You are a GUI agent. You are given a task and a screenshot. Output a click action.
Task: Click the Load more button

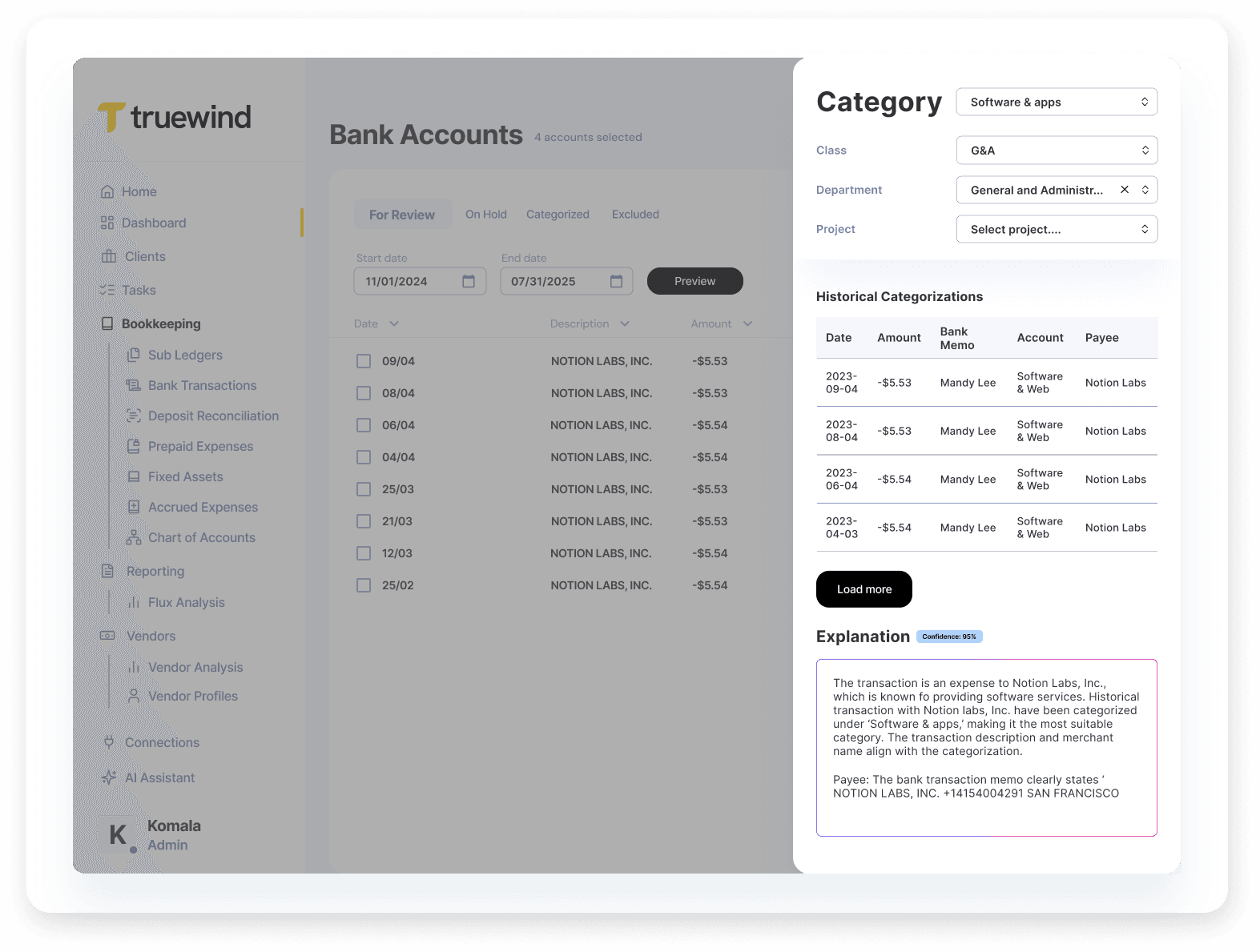point(864,589)
